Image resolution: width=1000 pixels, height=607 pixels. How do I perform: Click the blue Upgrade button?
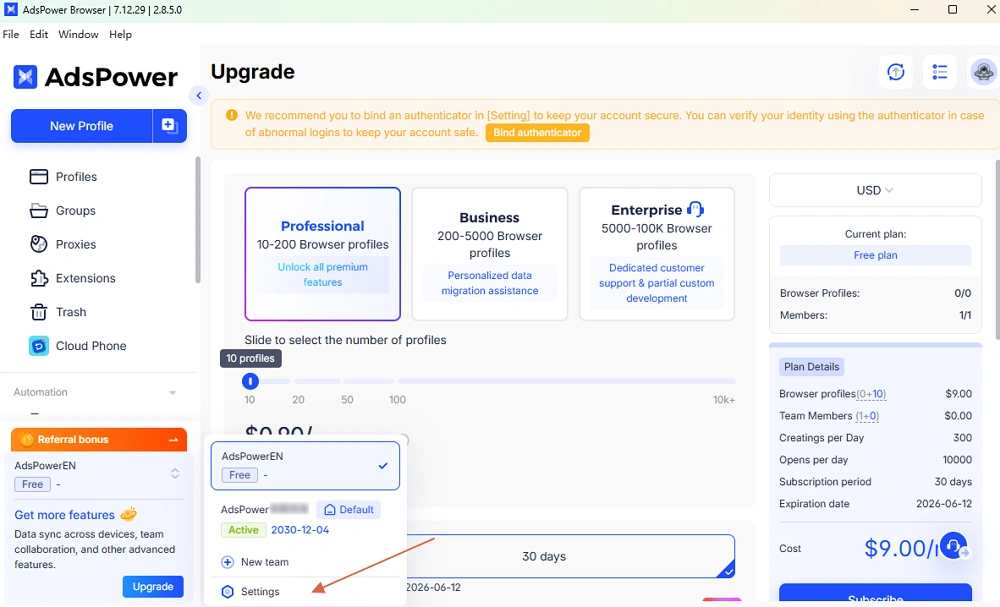click(x=153, y=587)
